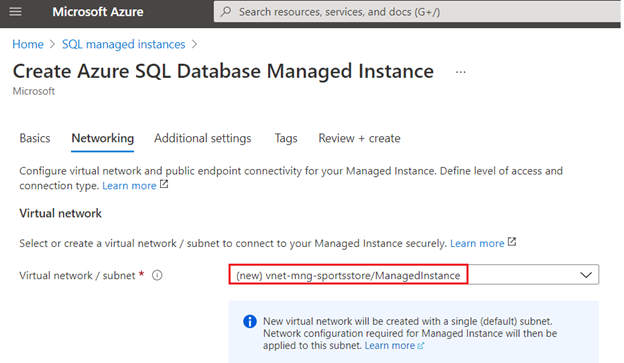Click external link icon after first Learn more

(164, 185)
